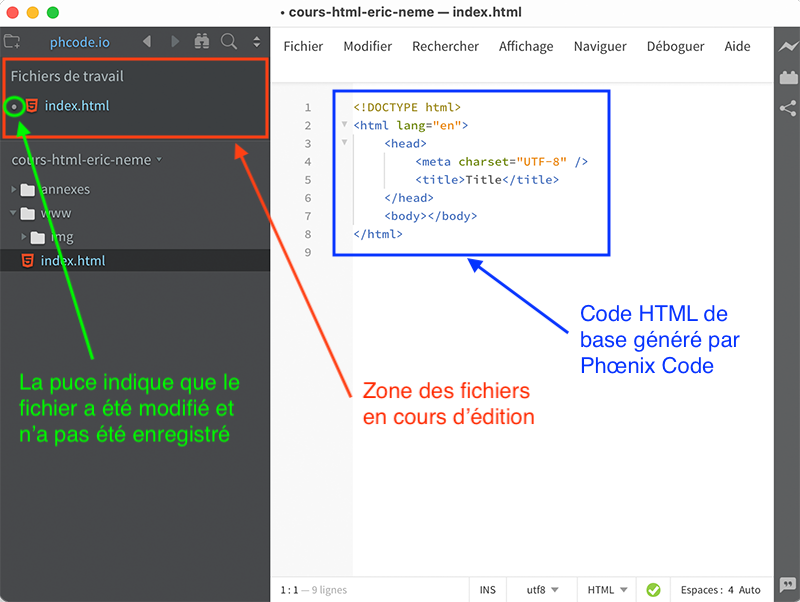This screenshot has width=800, height=602.
Task: Open the search magnifier icon
Action: (x=229, y=42)
